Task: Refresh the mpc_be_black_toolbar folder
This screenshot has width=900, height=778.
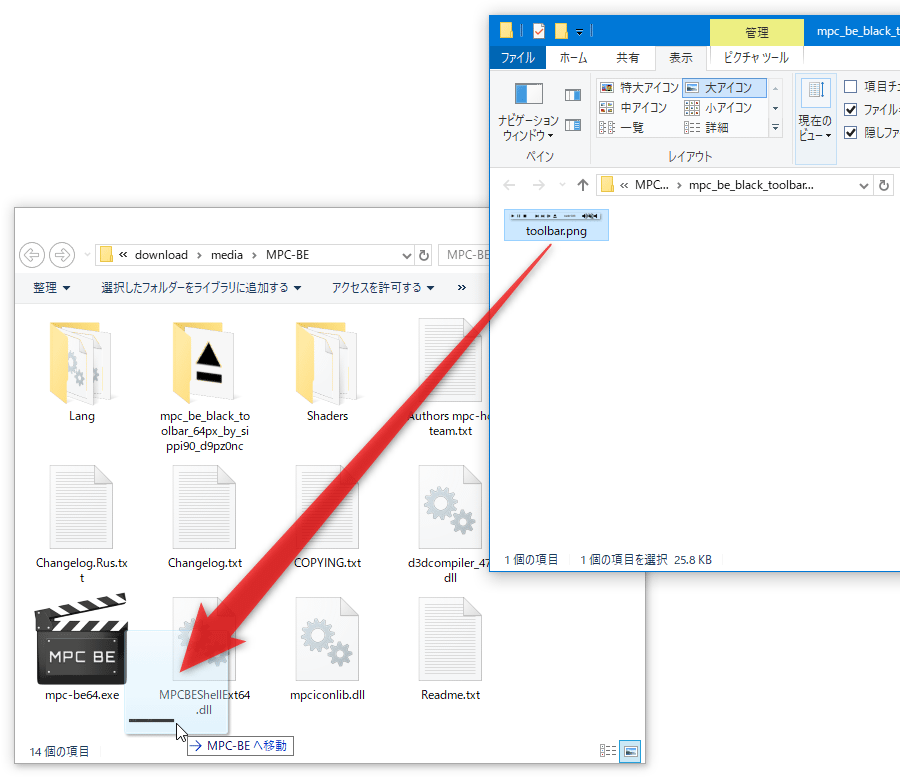Action: coord(884,185)
